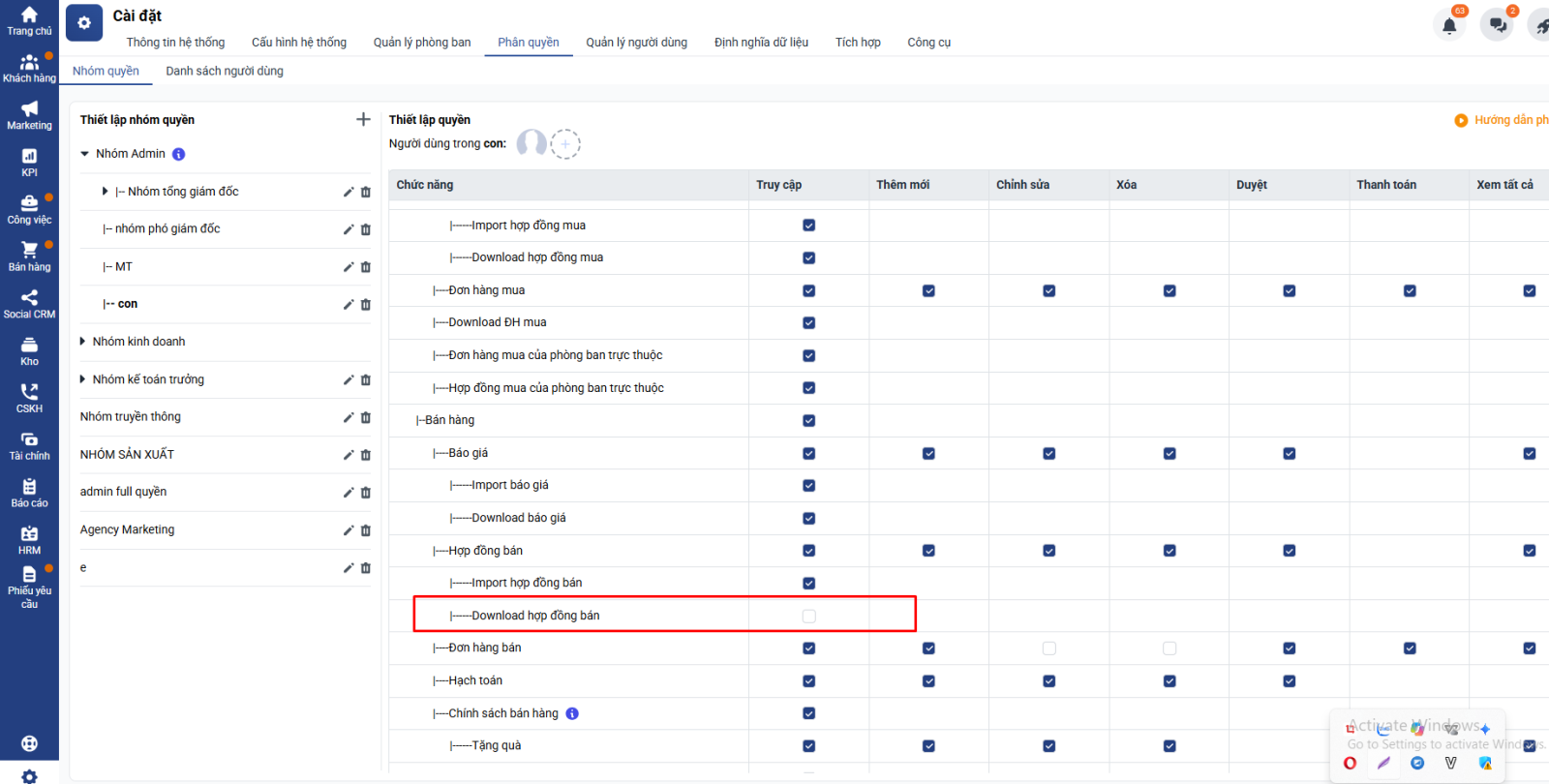
Task: Enable Chỉnh sửa for Đơn hàng bán
Action: pyautogui.click(x=1048, y=648)
